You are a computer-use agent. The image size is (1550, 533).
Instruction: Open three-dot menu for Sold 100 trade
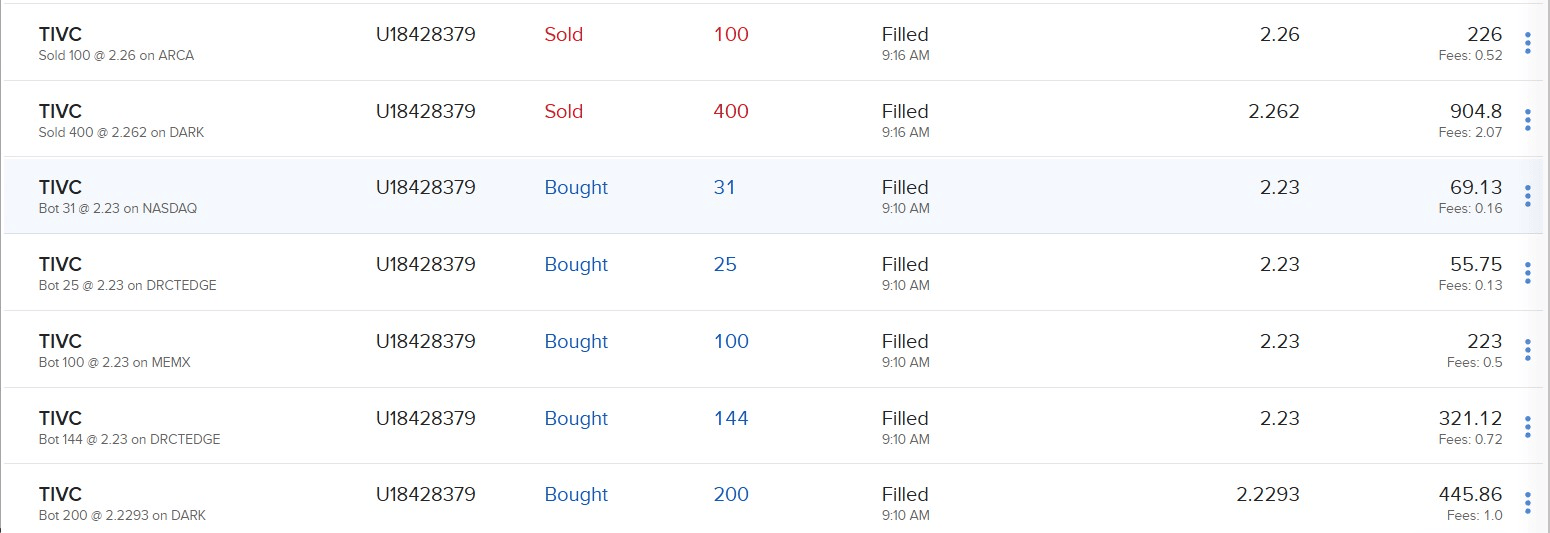pyautogui.click(x=1527, y=43)
